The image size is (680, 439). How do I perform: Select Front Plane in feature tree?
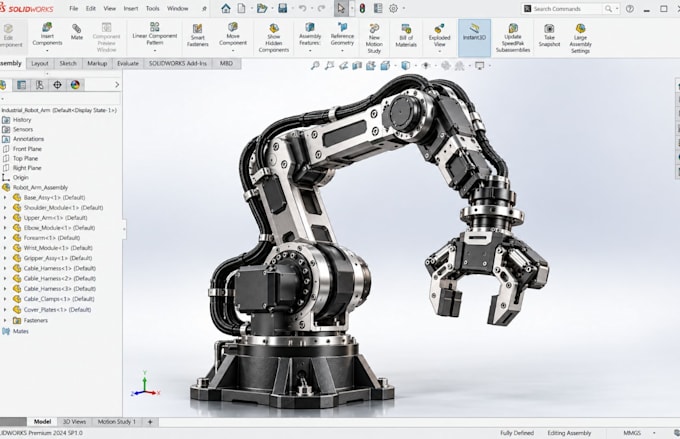coord(27,149)
